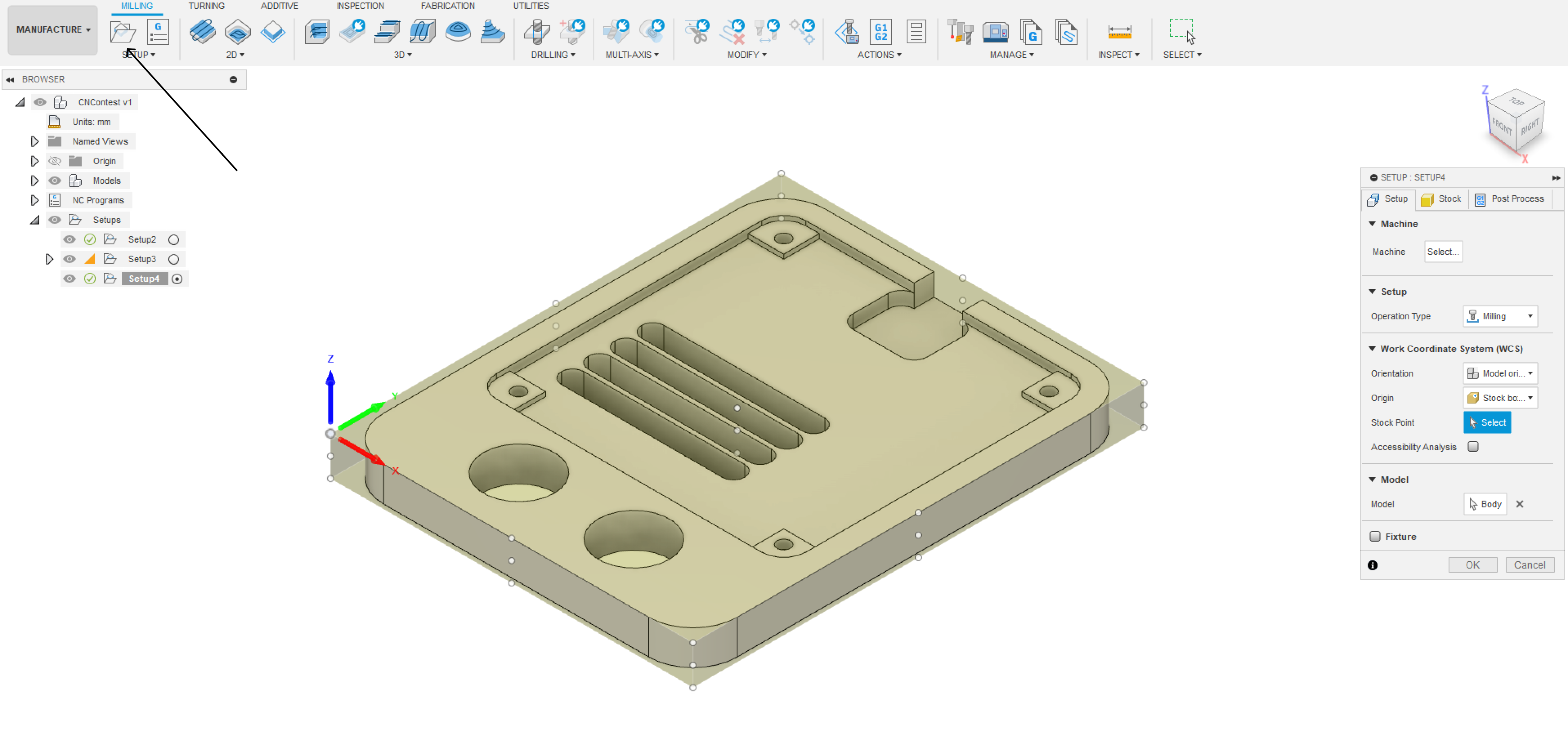Image resolution: width=1568 pixels, height=745 pixels.
Task: Open the Post Library icon
Action: point(1031,32)
